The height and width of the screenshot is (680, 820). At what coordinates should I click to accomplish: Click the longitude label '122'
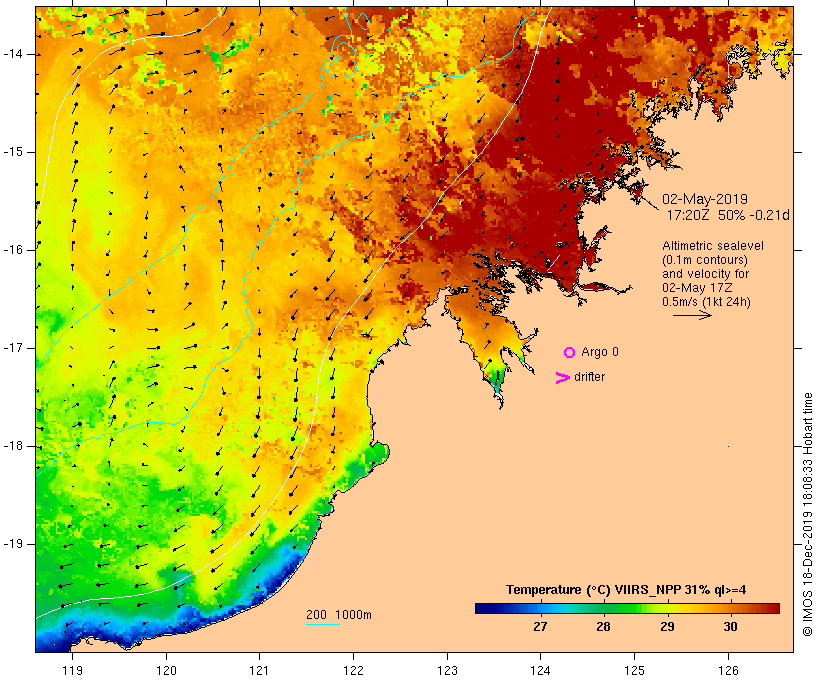click(x=354, y=670)
